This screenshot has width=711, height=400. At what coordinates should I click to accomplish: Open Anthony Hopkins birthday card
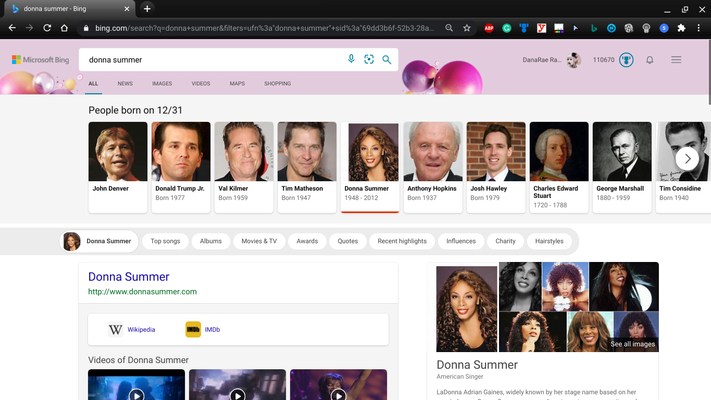pos(433,167)
